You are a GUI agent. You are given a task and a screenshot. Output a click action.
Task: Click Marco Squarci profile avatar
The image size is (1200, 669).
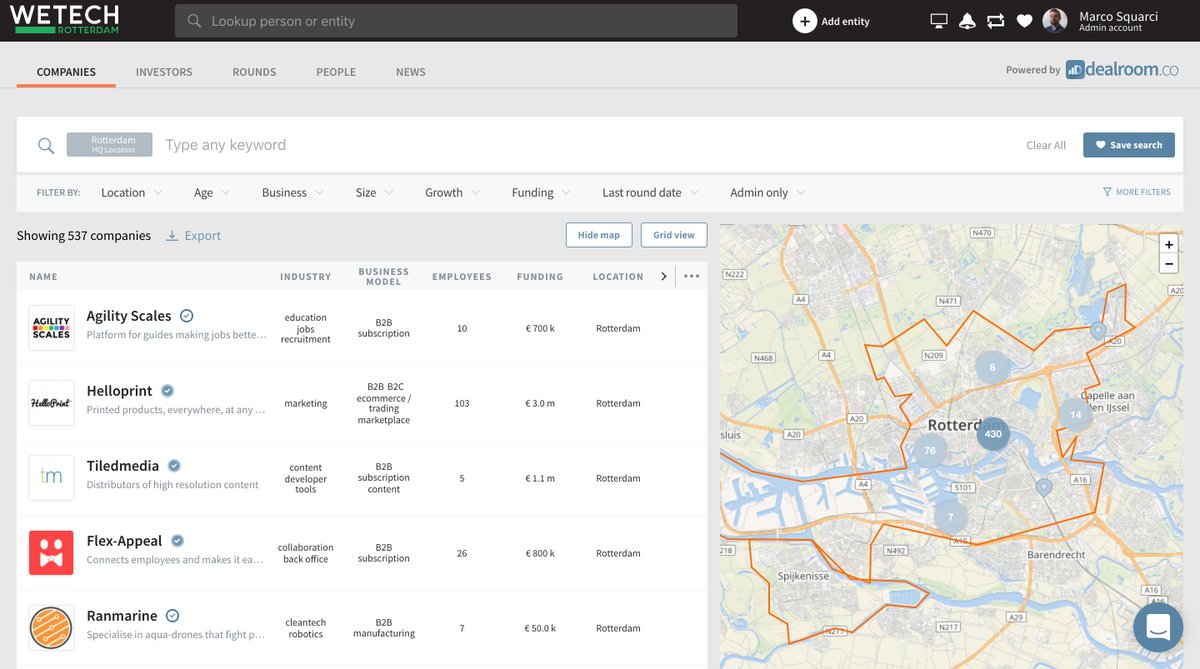(1055, 21)
